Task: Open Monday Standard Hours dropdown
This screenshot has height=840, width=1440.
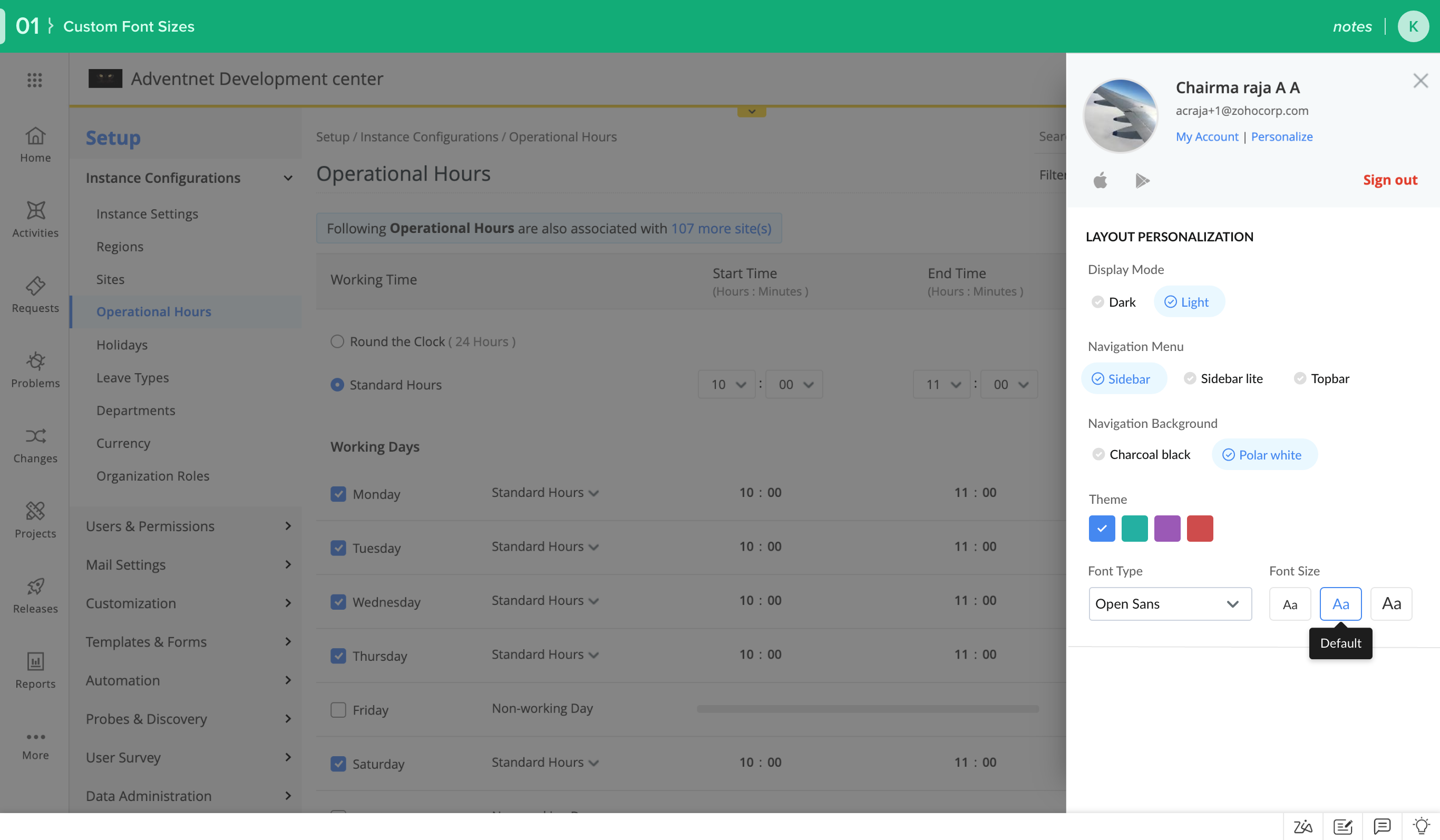Action: point(544,493)
